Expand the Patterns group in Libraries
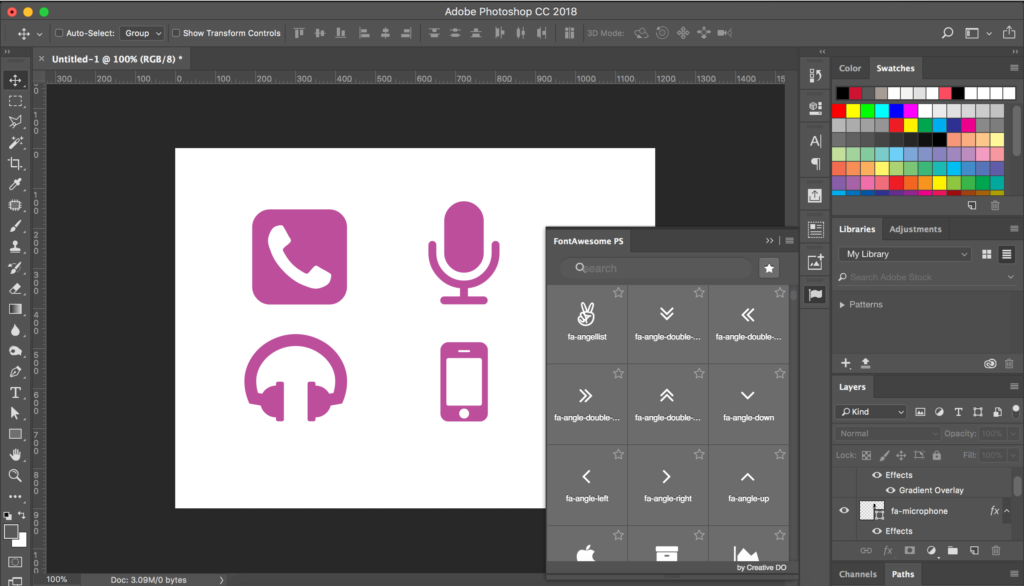Image resolution: width=1024 pixels, height=586 pixels. point(842,304)
